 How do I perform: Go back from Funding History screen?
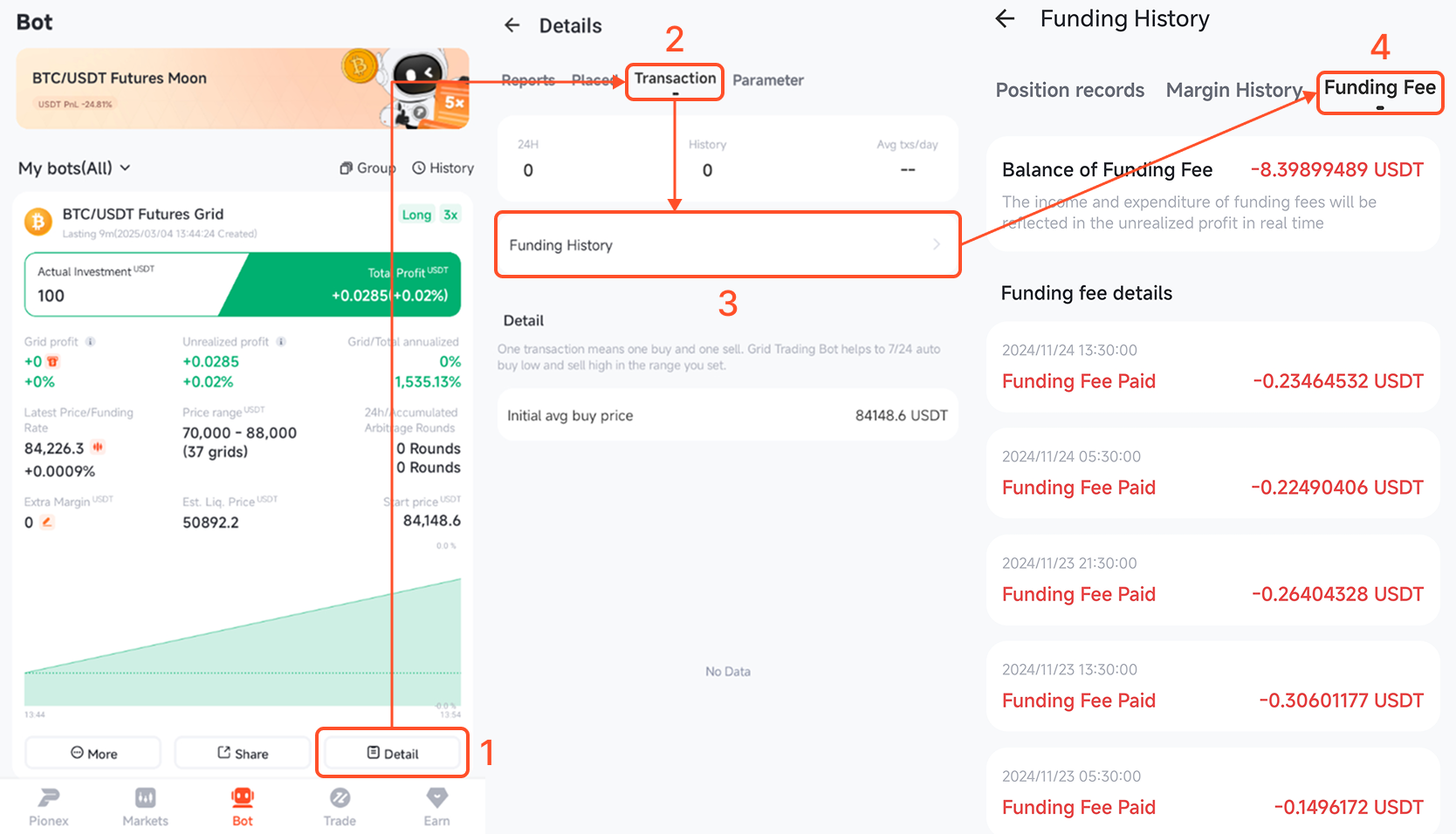(x=1005, y=18)
